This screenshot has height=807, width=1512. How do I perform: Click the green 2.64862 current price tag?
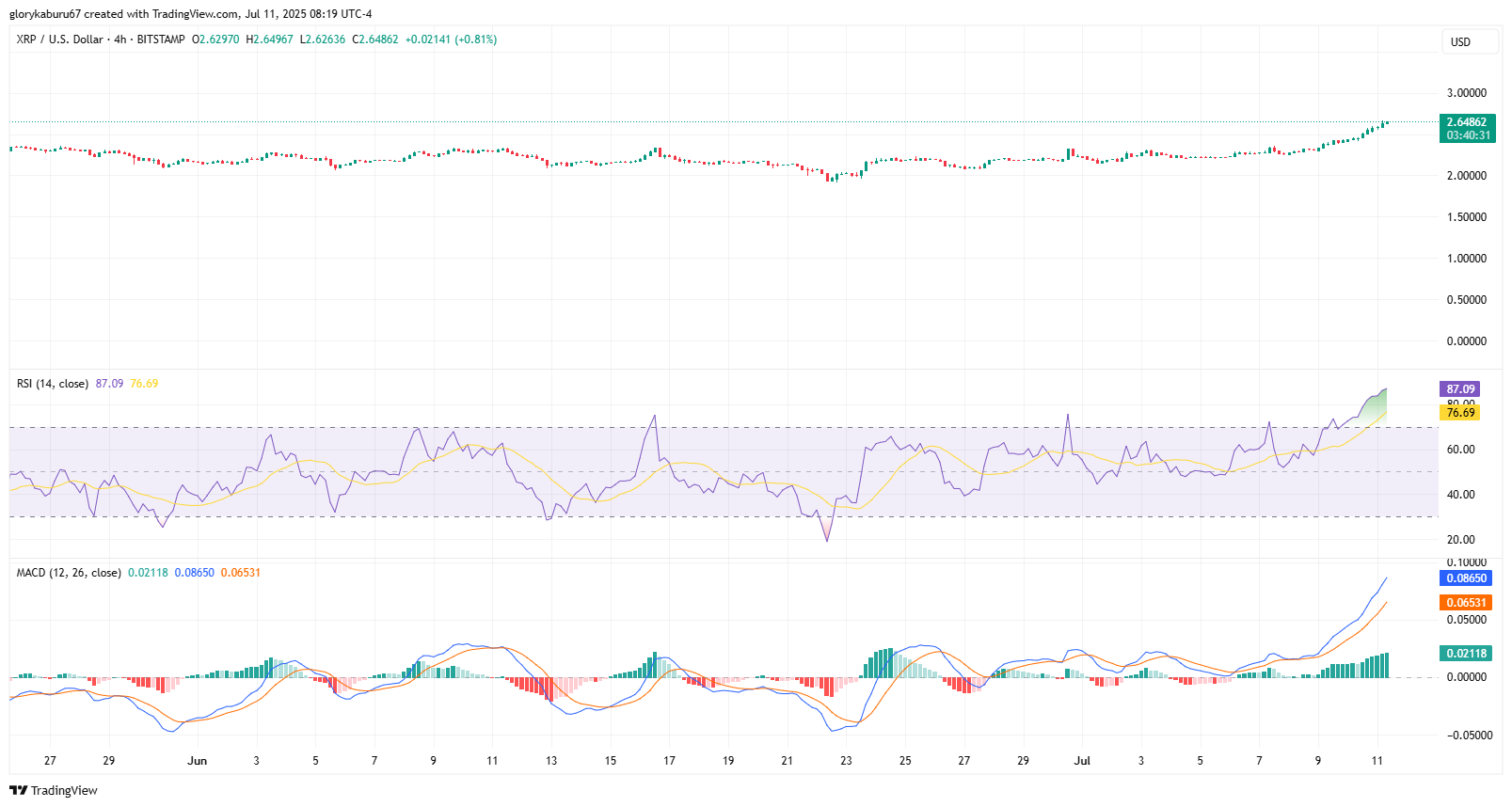(x=1466, y=122)
